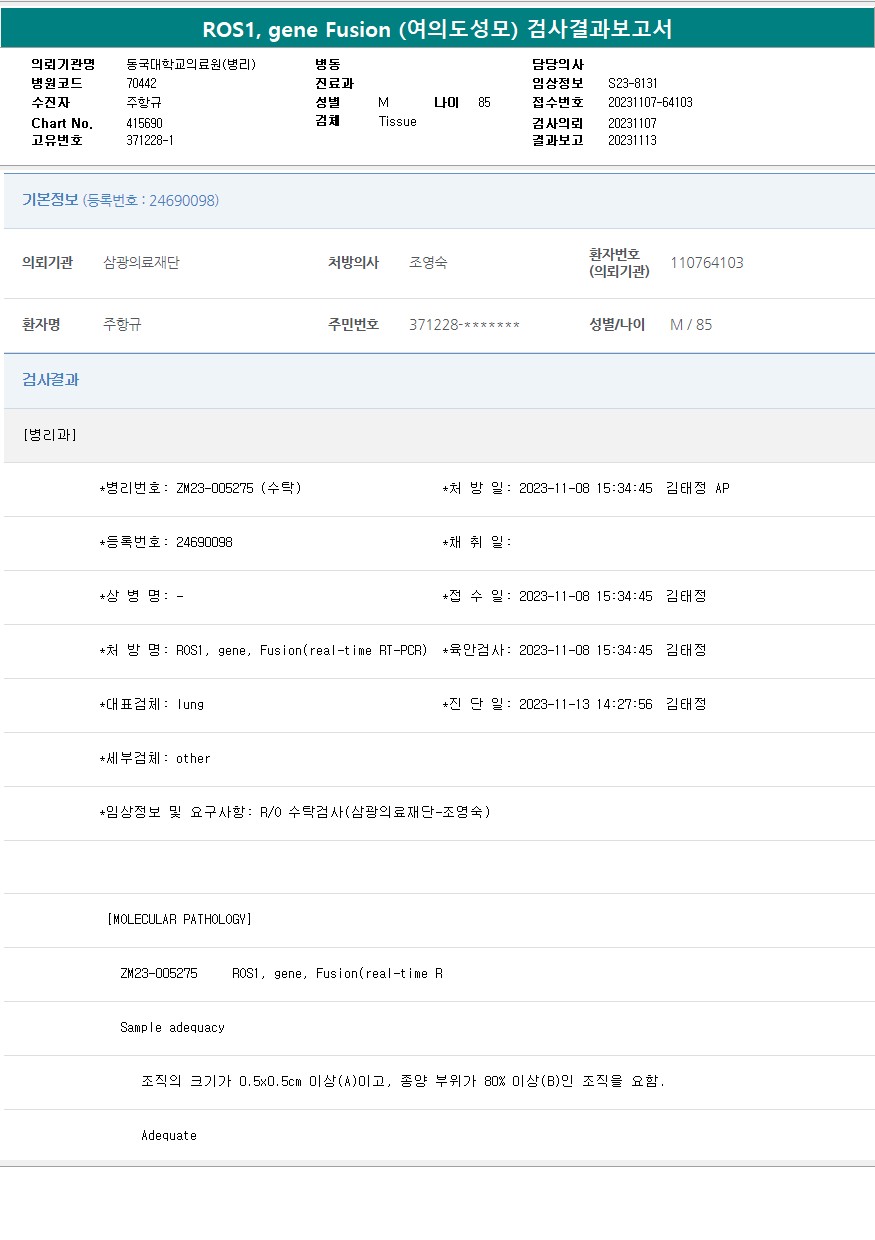
Task: Select the Sample adequacy label
Action: 172,1028
